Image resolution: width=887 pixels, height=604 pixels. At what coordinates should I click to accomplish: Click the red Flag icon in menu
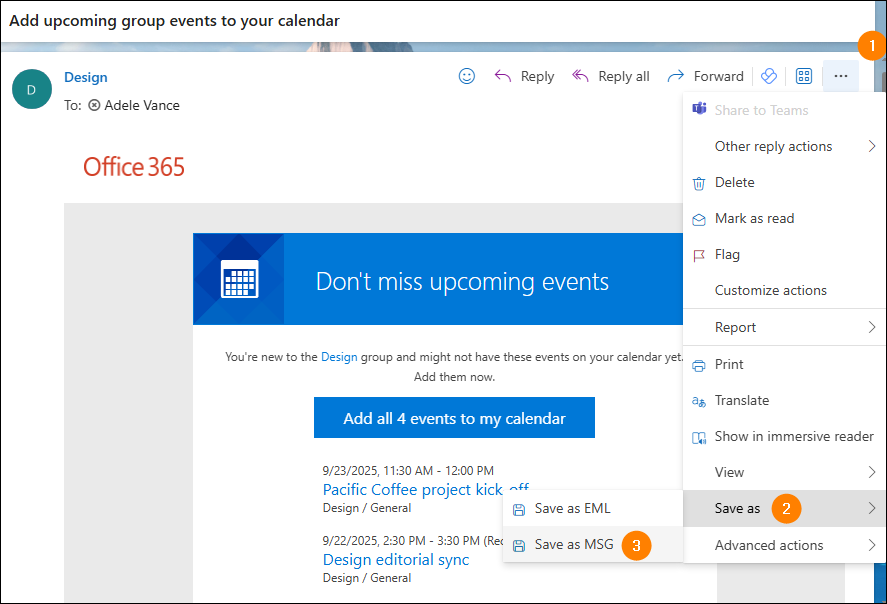click(x=699, y=255)
